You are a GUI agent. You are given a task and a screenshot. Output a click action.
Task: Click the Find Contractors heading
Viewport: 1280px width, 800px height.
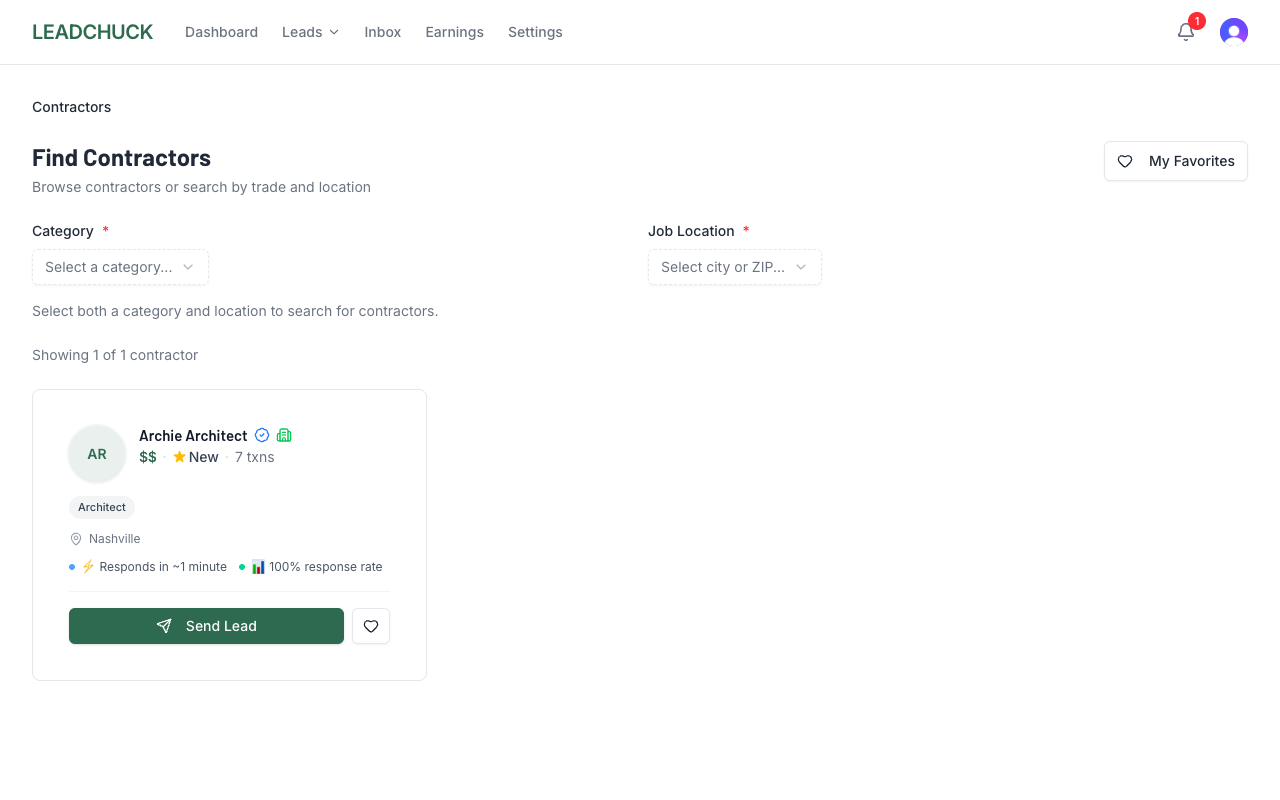[x=121, y=158]
